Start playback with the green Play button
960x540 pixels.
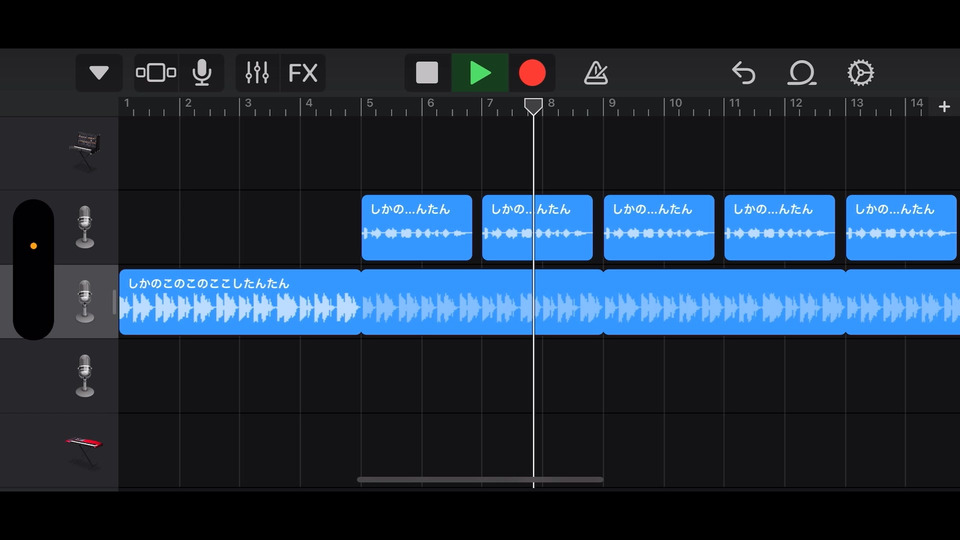click(479, 73)
